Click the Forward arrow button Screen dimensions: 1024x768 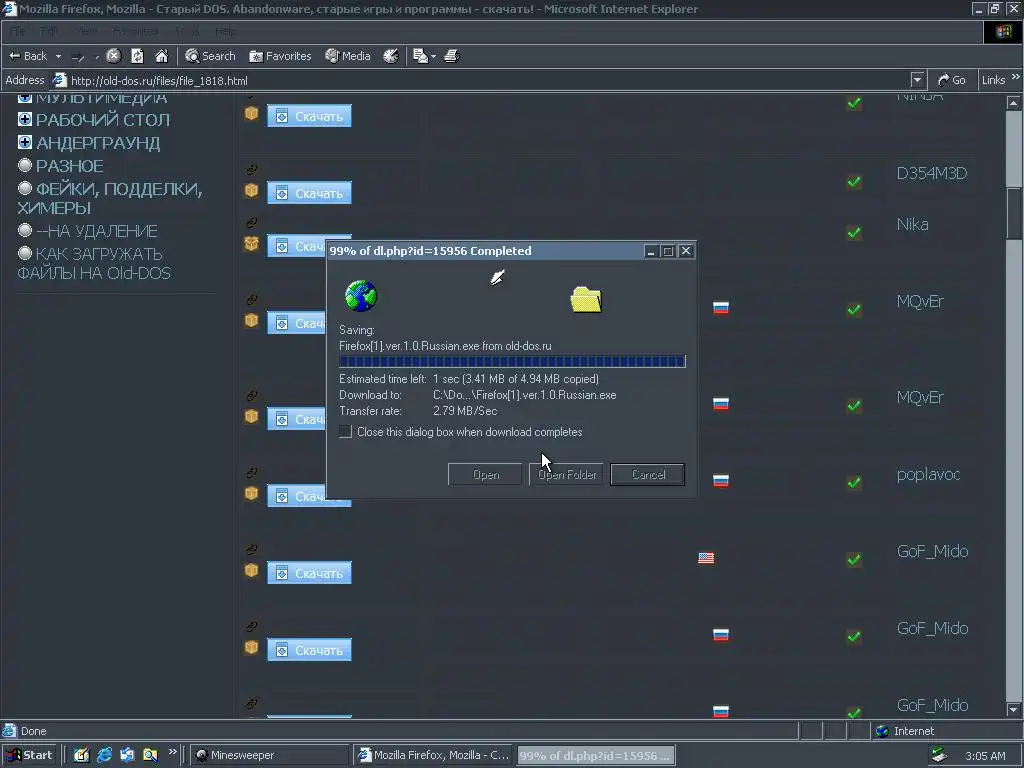78,57
